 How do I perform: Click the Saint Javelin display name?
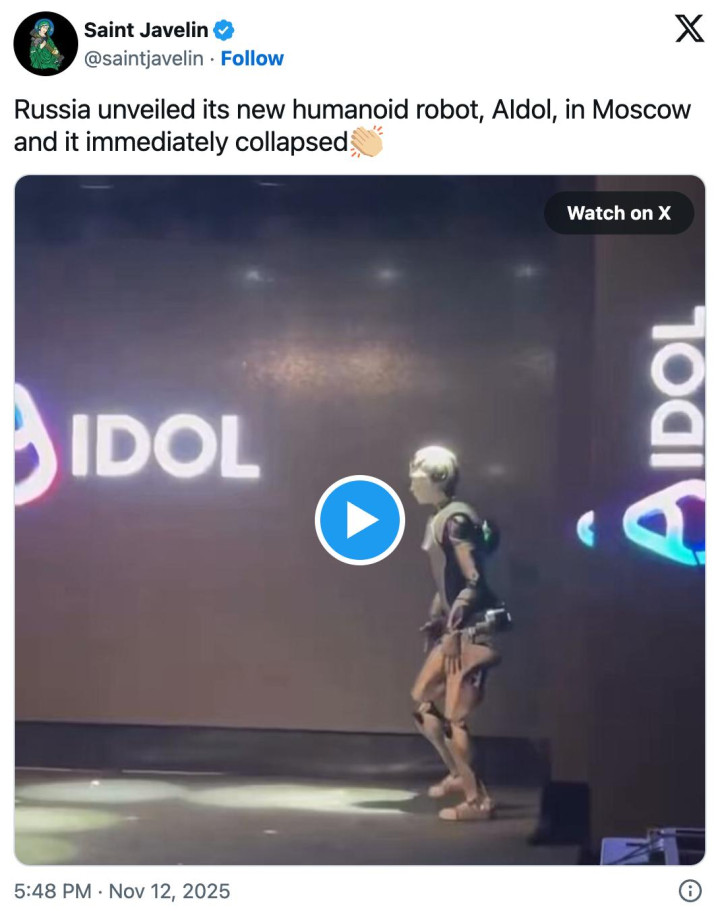pos(146,30)
